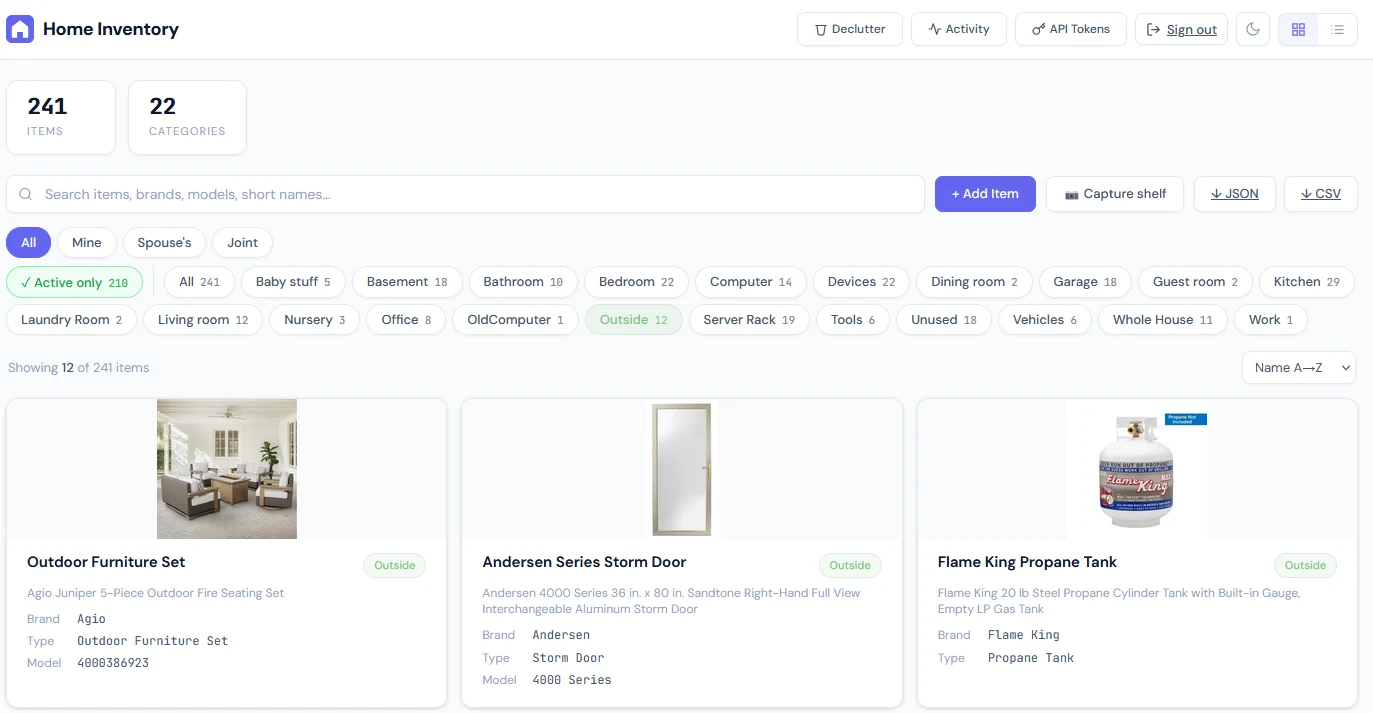1373x713 pixels.
Task: Open Capture shelf camera tool
Action: tap(1115, 194)
